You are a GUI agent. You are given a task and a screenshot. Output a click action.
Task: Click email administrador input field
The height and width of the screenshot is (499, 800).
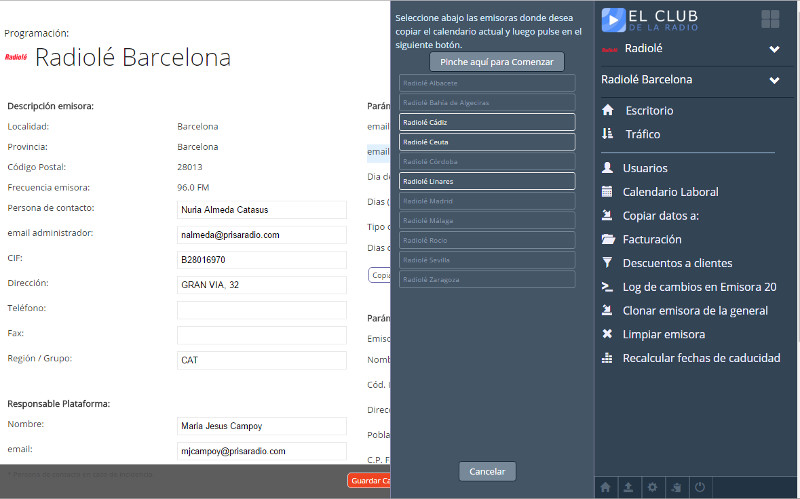click(262, 235)
